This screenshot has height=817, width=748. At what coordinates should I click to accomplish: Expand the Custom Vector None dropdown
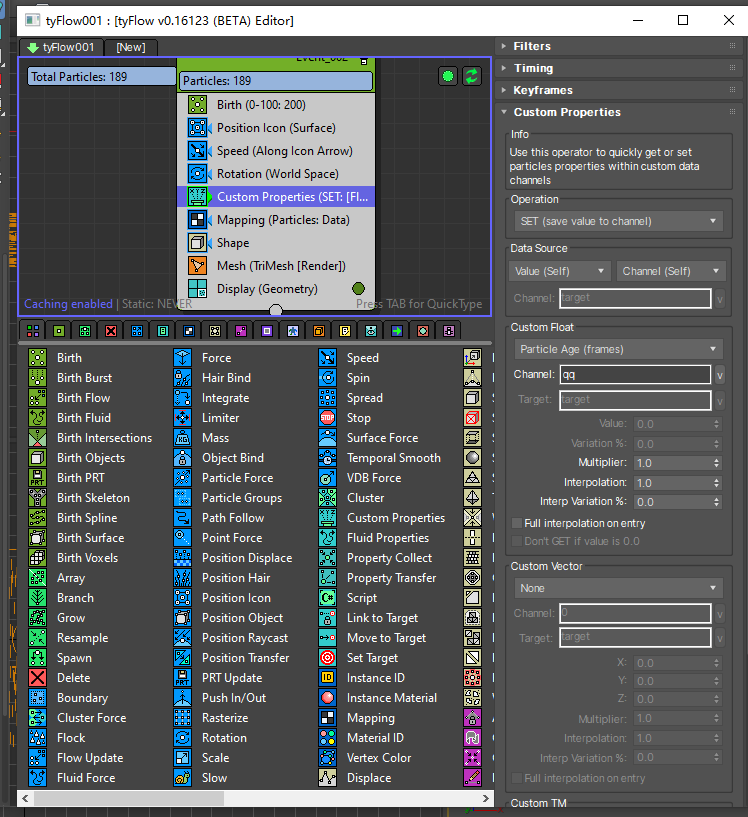tap(617, 588)
